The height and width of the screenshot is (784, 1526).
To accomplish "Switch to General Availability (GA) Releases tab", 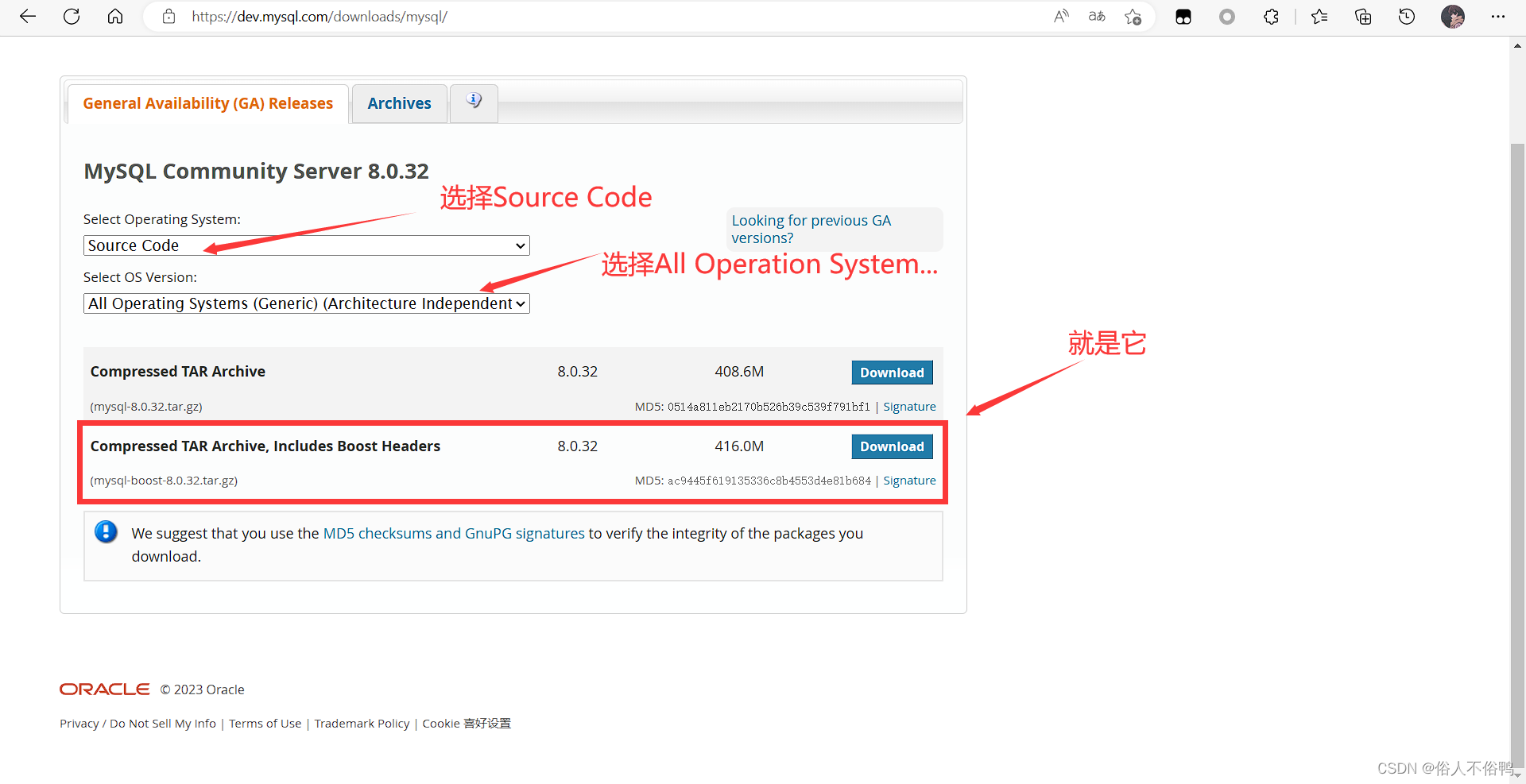I will (208, 103).
